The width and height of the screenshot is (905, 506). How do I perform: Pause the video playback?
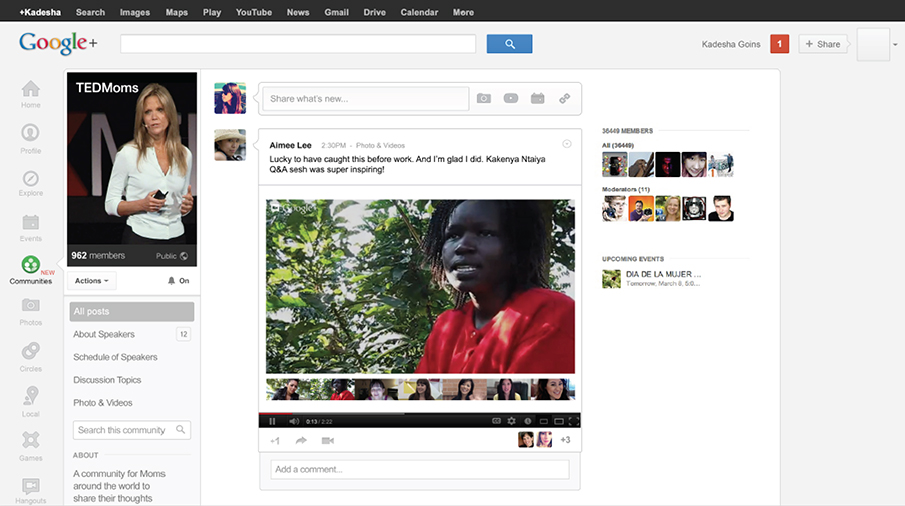(x=272, y=421)
